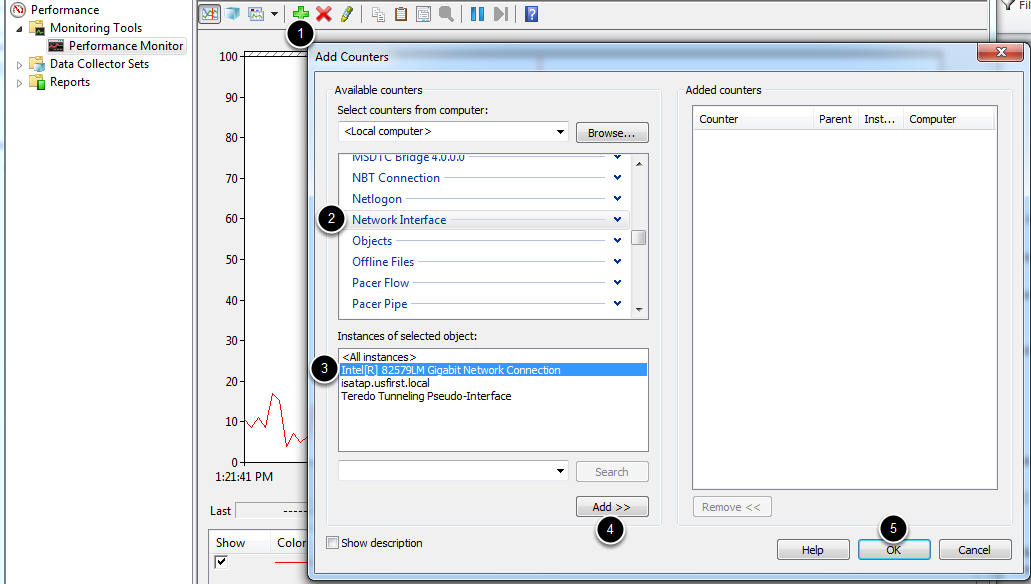Delete selected counter using red X icon
The width and height of the screenshot is (1031, 584).
click(322, 13)
